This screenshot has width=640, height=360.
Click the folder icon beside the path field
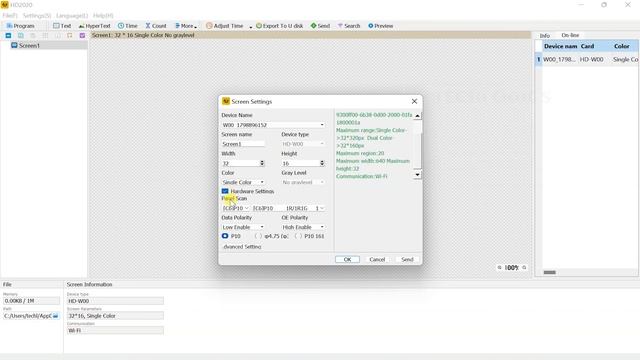point(56,316)
